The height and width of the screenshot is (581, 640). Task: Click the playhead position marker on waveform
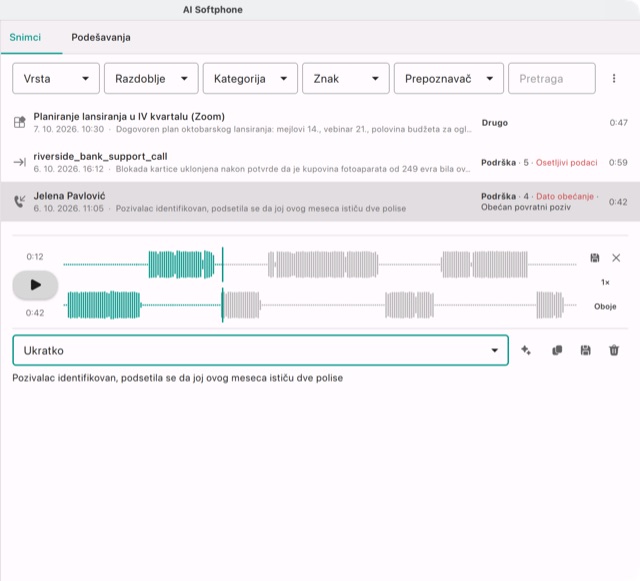[x=222, y=285]
